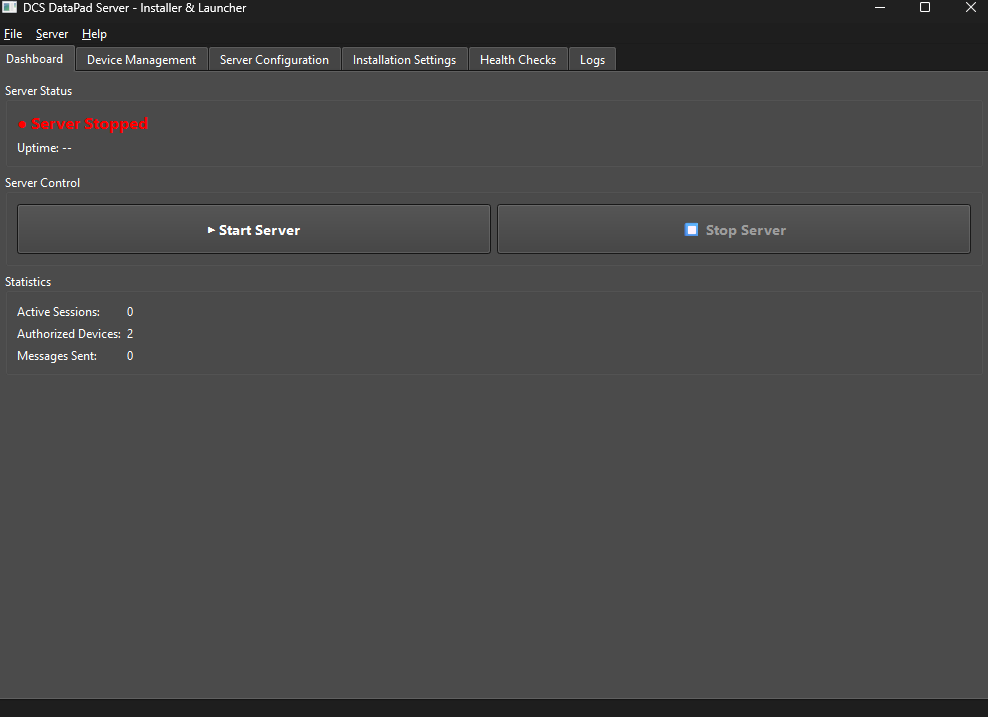The width and height of the screenshot is (988, 717).
Task: Click the Server Control group heading
Action: click(42, 183)
